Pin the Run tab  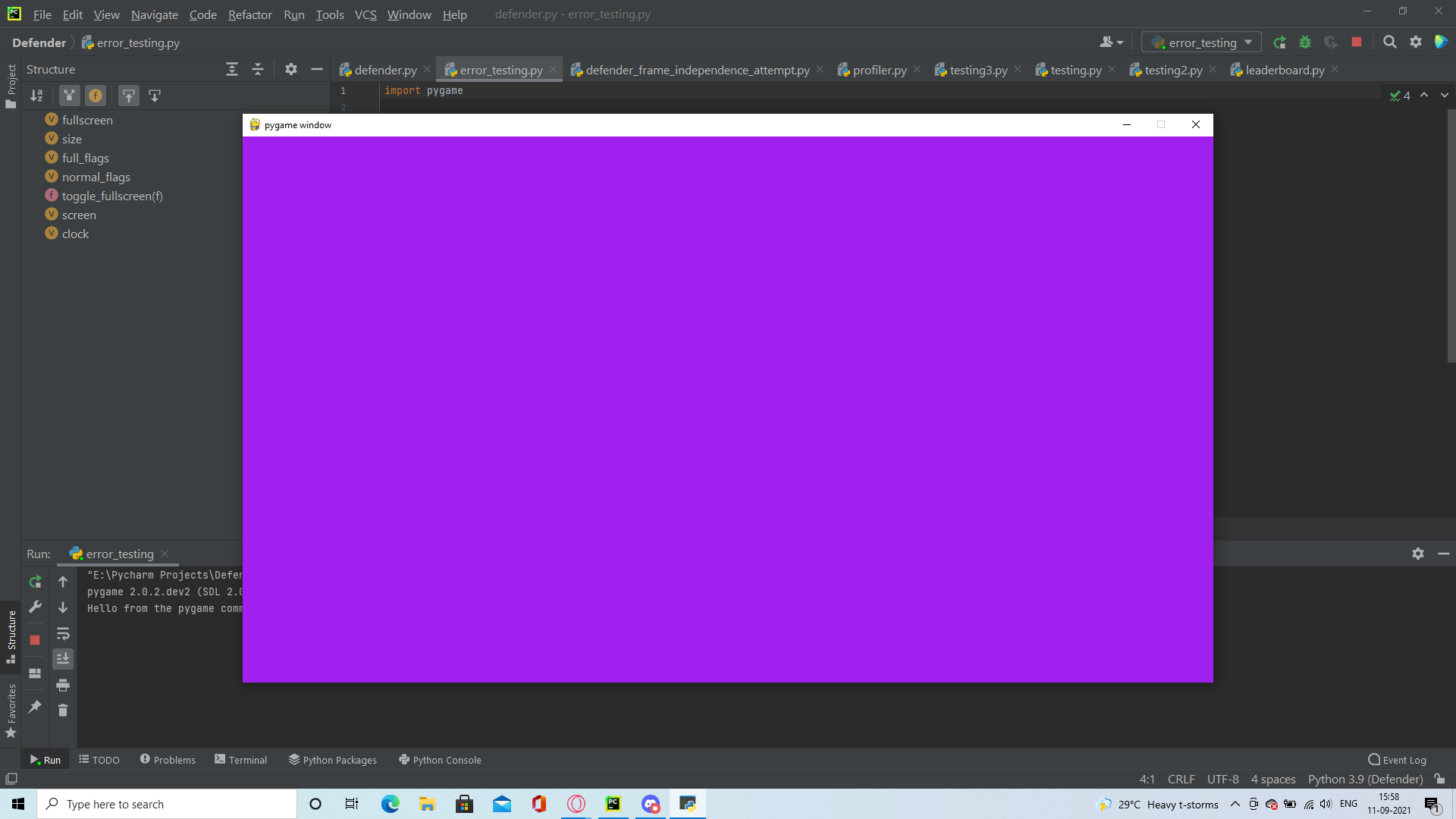[35, 707]
